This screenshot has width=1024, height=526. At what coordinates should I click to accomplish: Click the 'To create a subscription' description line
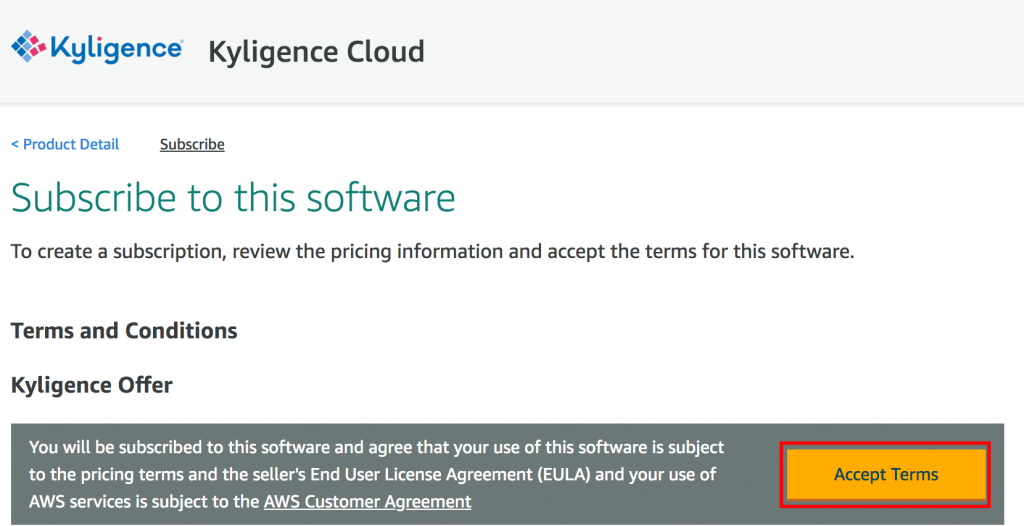(432, 251)
